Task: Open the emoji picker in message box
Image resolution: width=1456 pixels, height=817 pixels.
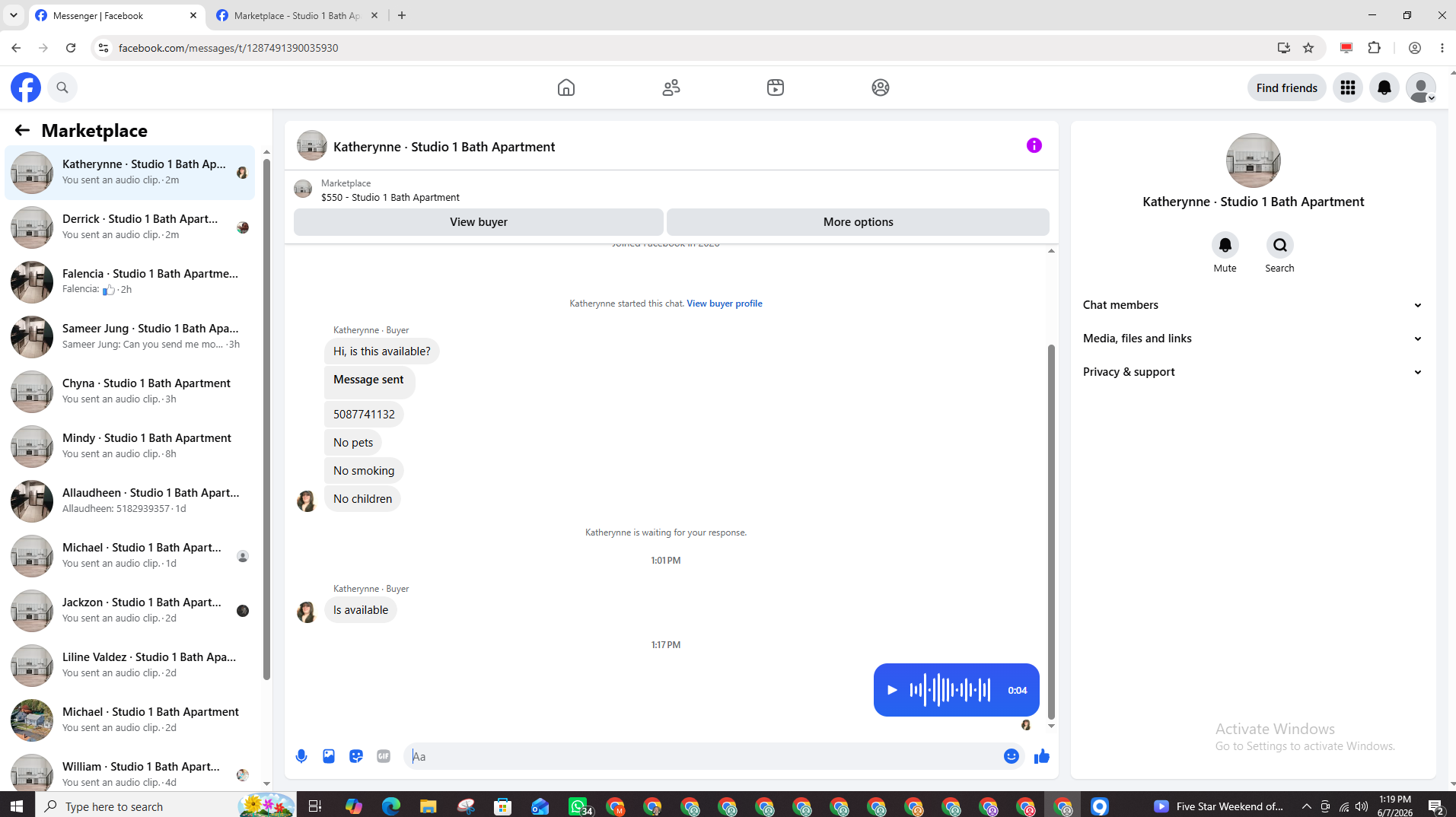Action: tap(1011, 756)
